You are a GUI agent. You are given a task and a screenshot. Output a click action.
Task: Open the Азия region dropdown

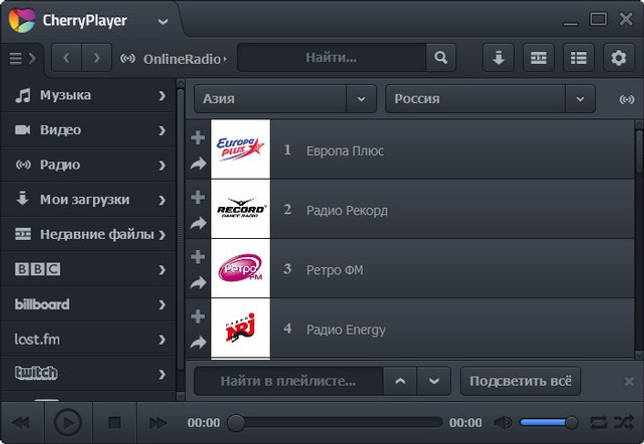pyautogui.click(x=285, y=99)
